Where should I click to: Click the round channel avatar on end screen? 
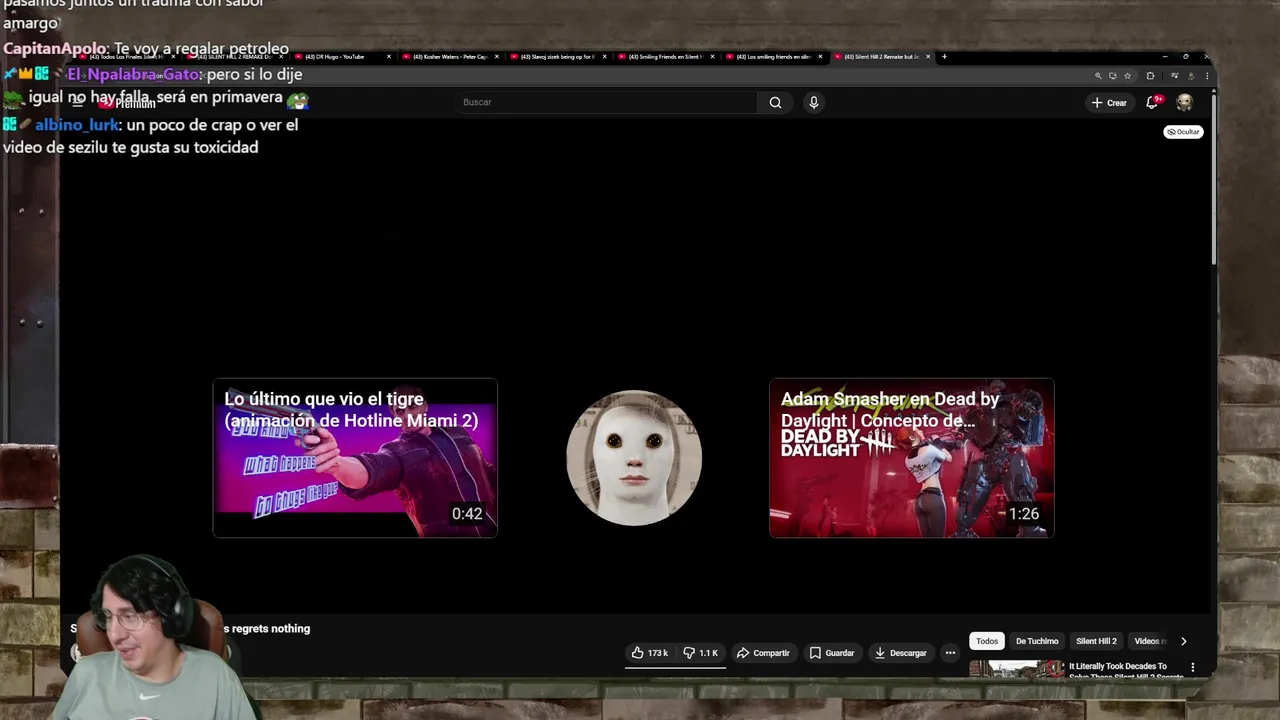tap(634, 458)
